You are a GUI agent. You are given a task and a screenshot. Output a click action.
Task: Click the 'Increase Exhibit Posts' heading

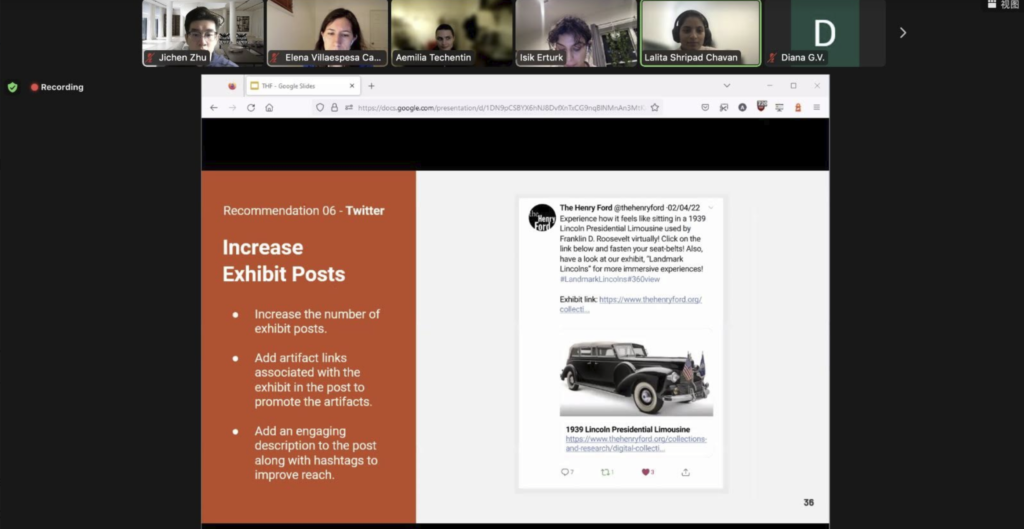pos(283,260)
